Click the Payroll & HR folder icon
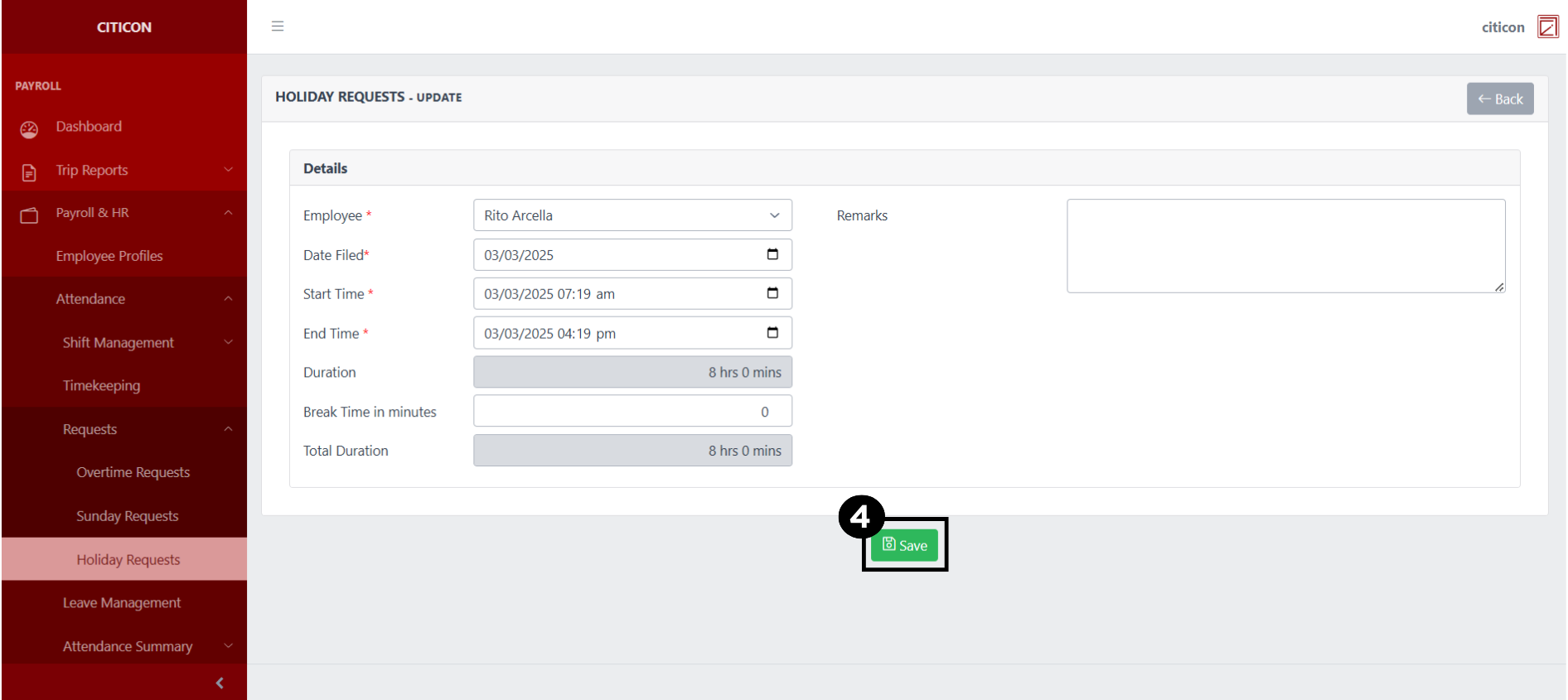The image size is (1568, 700). [29, 215]
